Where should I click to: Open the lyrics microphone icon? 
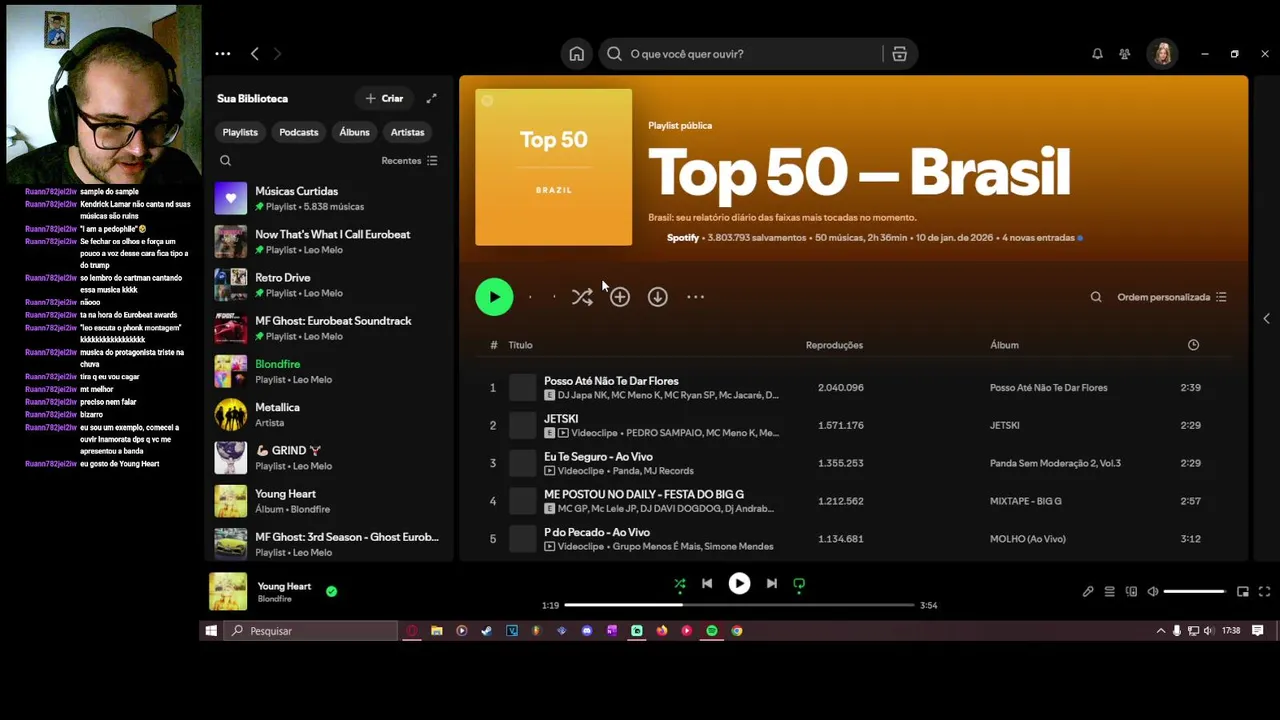tap(1088, 592)
